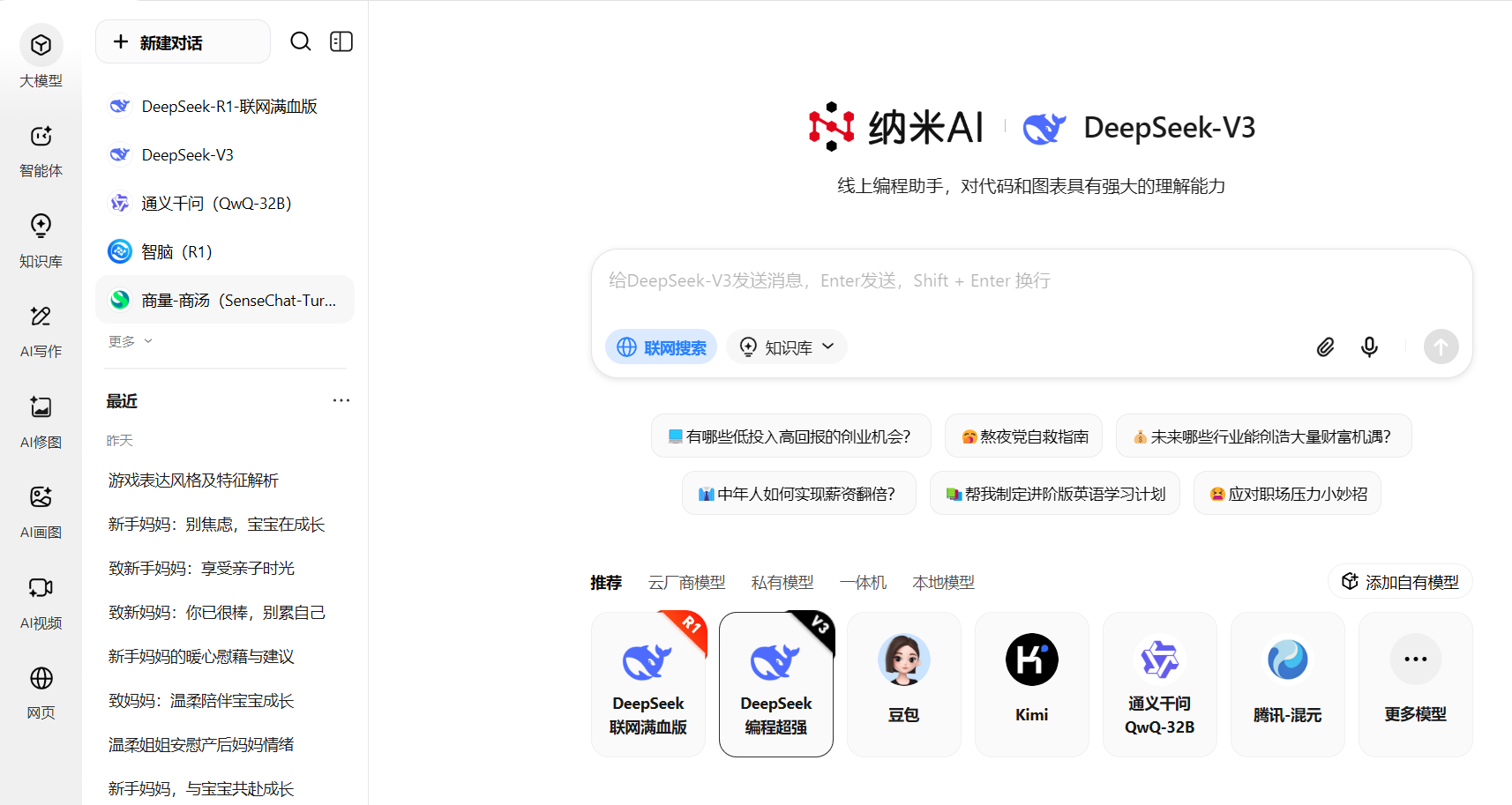Viewport: 1512px width, 805px height.
Task: Click the send arrow button
Action: (x=1441, y=347)
